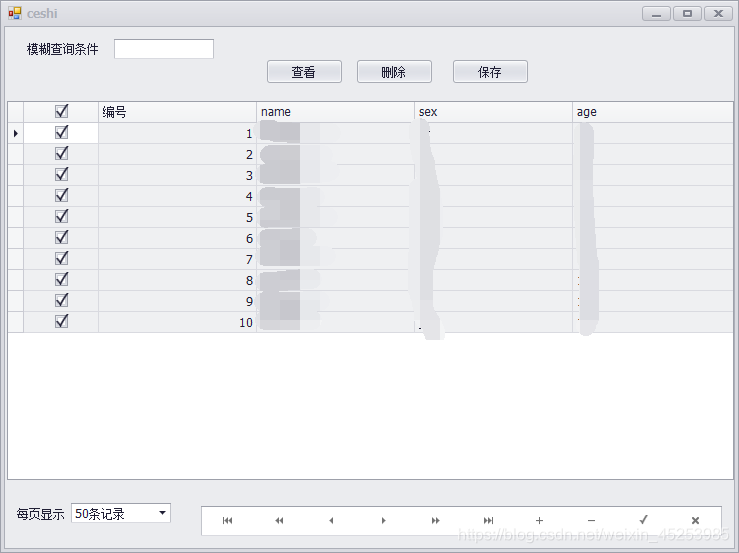Uncheck the checkbox for row 9
The width and height of the screenshot is (739, 553).
pyautogui.click(x=62, y=300)
